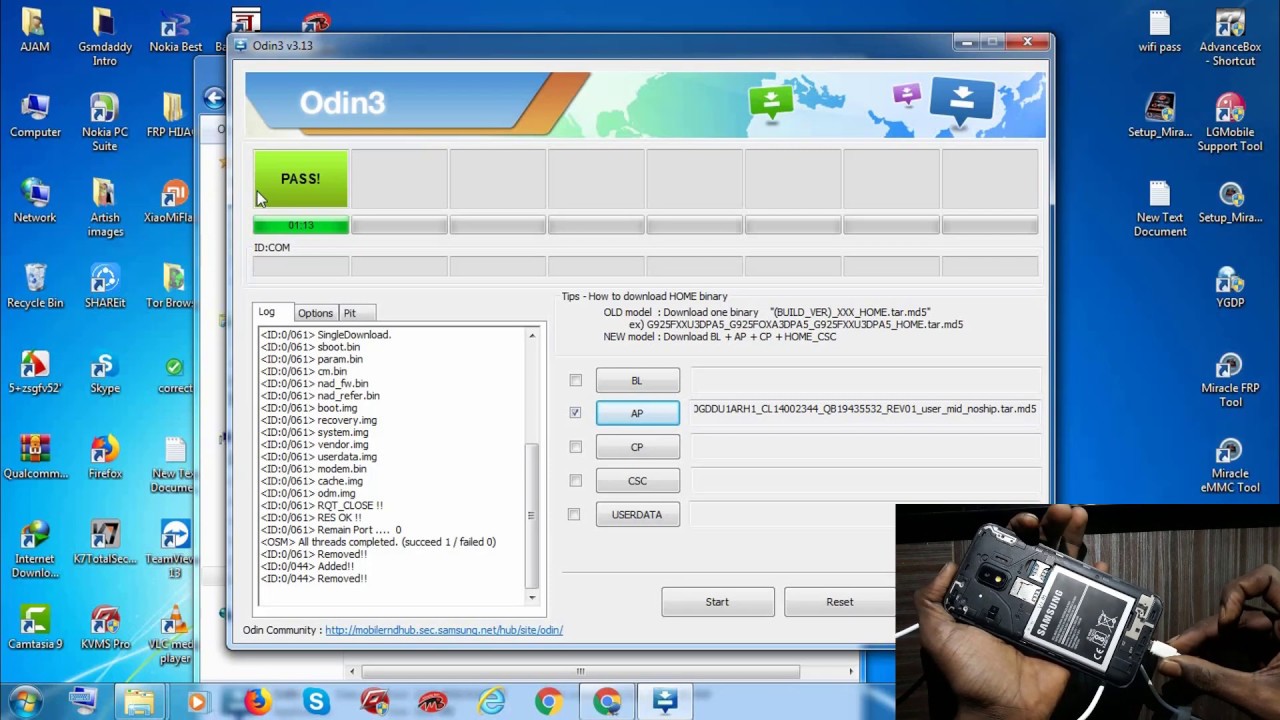Viewport: 1280px width, 720px height.
Task: Open Internet Explorer from taskbar
Action: (x=491, y=702)
